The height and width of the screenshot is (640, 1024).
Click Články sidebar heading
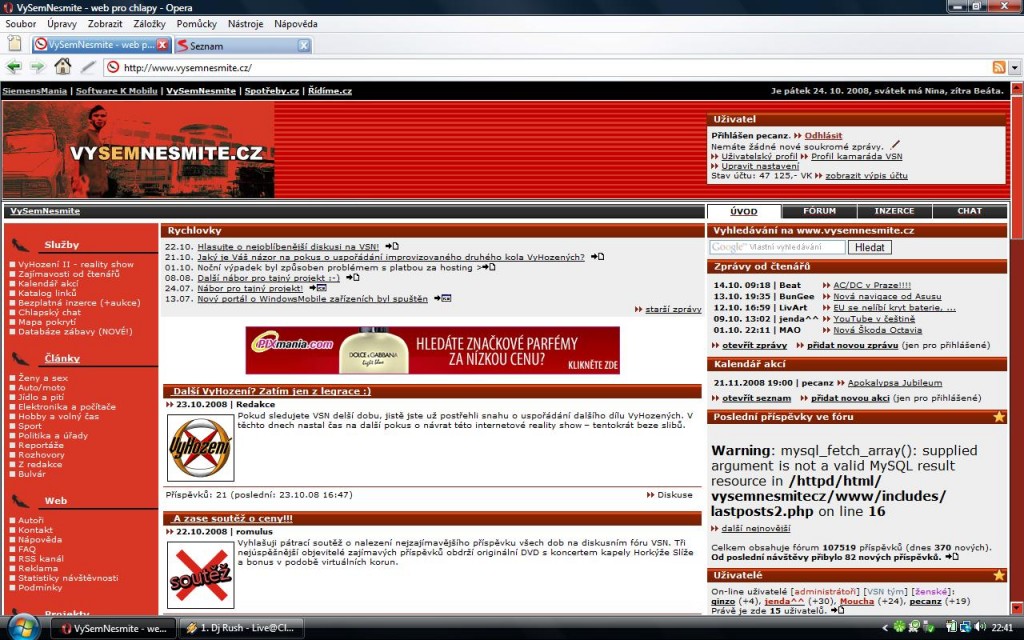point(62,359)
